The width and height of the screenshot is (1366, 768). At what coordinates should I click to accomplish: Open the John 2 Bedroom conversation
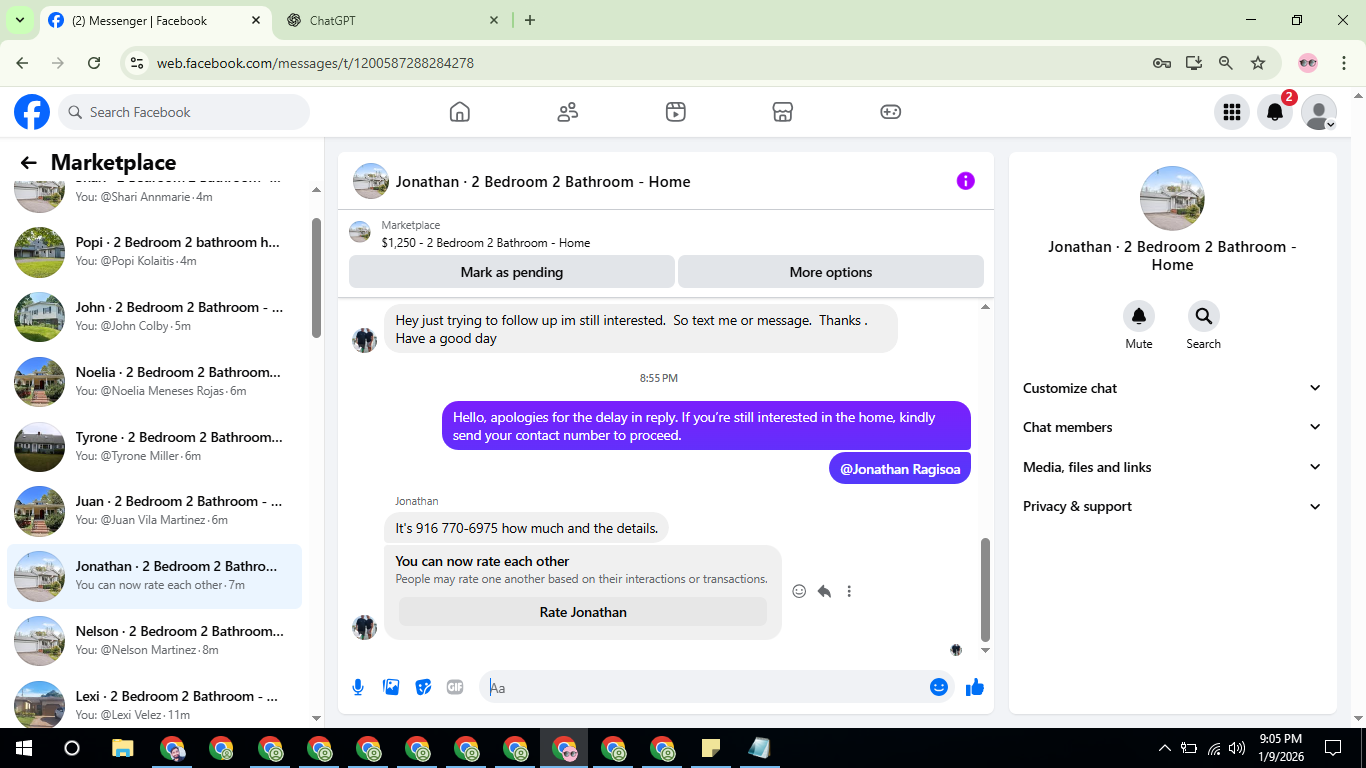pos(155,317)
